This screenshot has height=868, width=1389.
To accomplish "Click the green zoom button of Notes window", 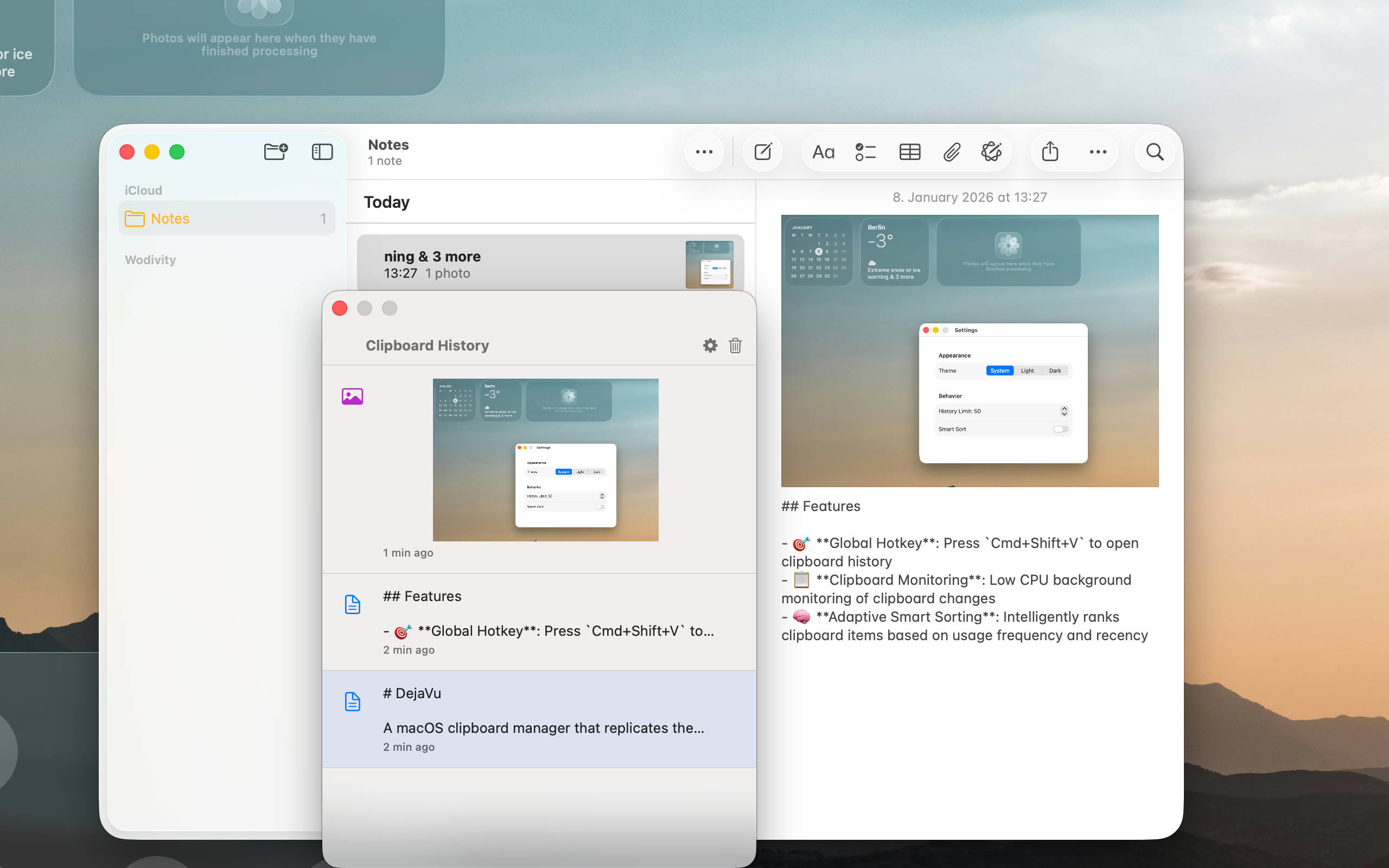I will [177, 151].
